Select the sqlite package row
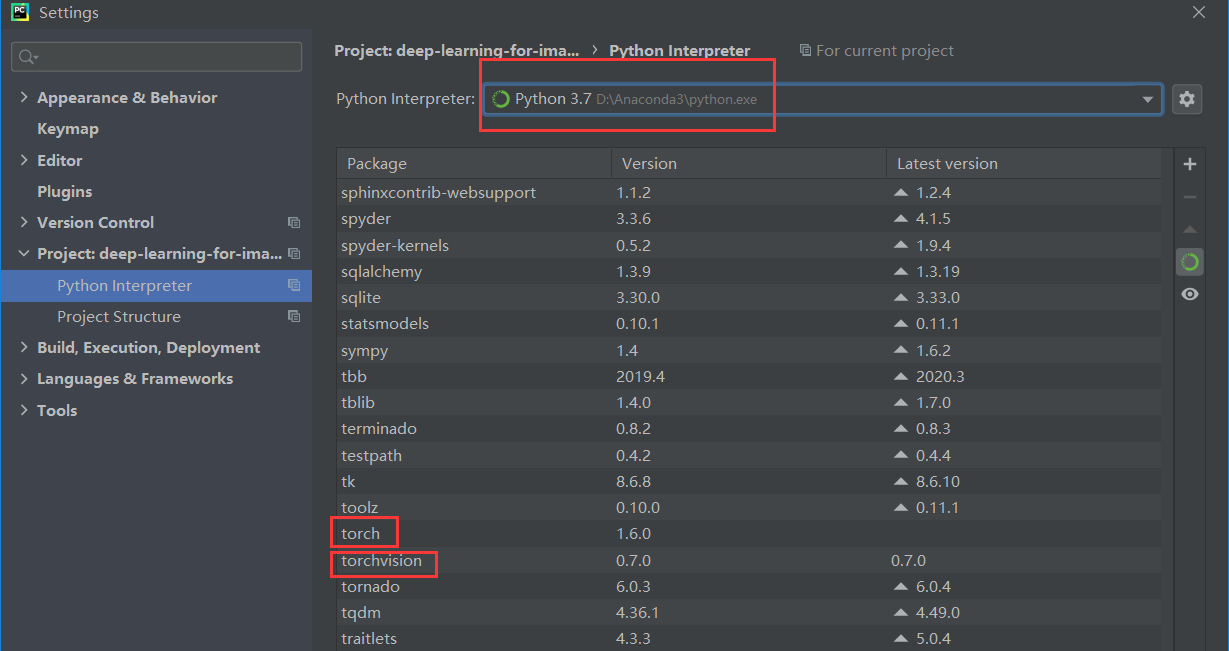 pyautogui.click(x=750, y=297)
